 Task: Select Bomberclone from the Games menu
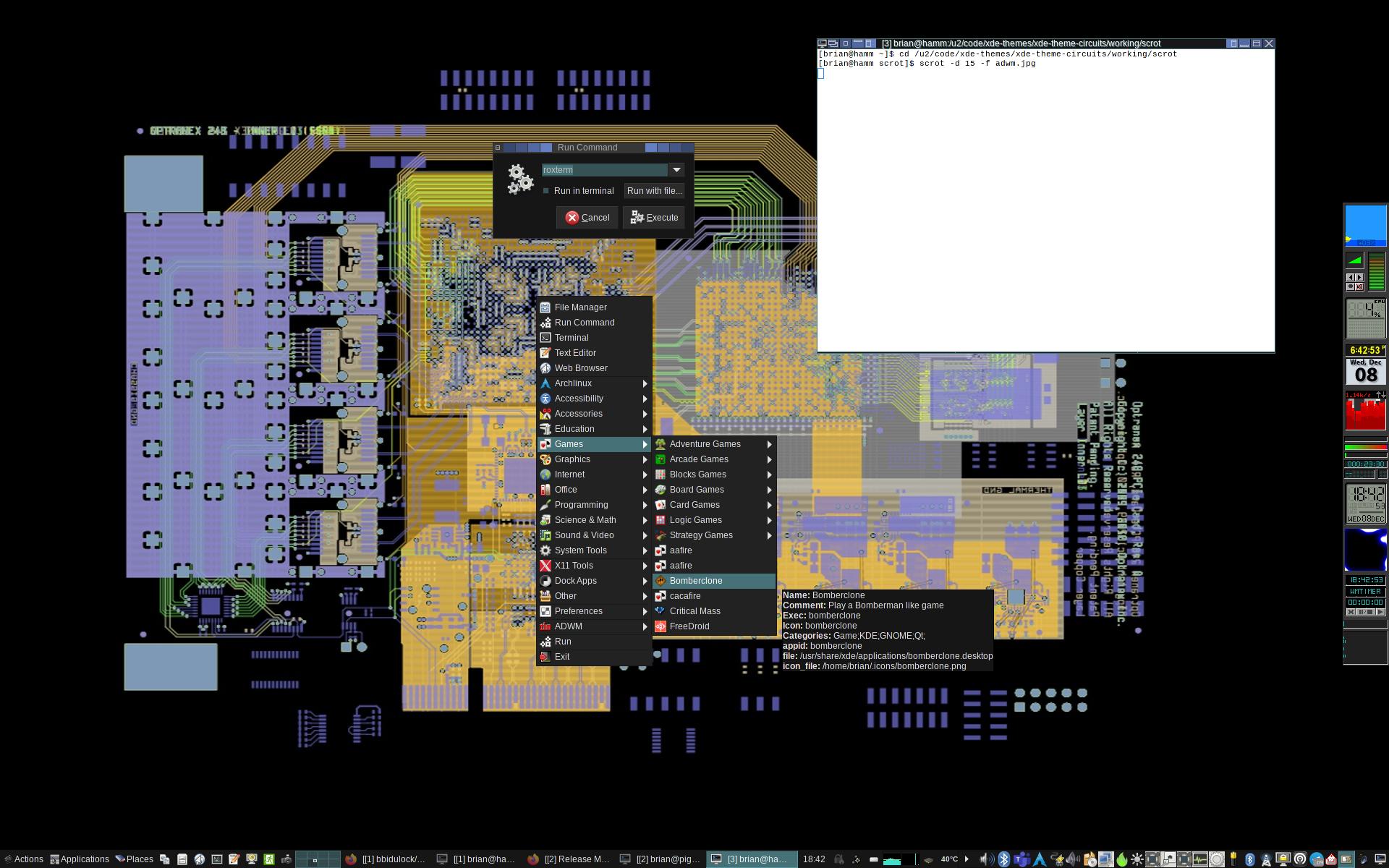[696, 581]
